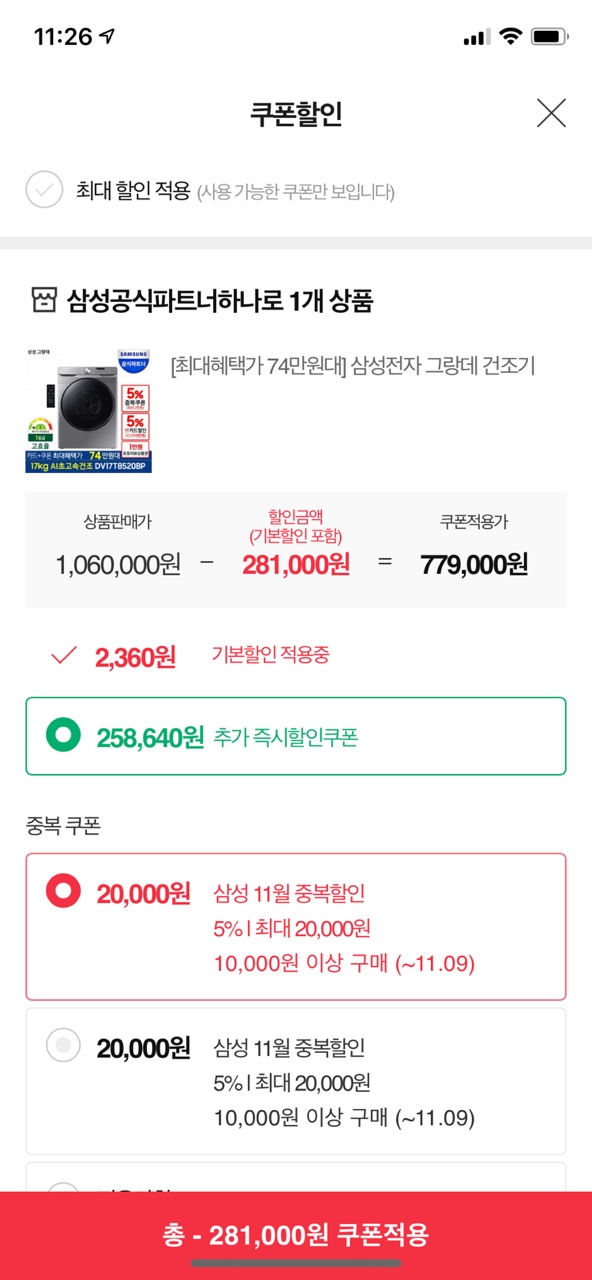Tap the 중복 쿠폰 section heading
The image size is (592, 1280).
[x=63, y=827]
